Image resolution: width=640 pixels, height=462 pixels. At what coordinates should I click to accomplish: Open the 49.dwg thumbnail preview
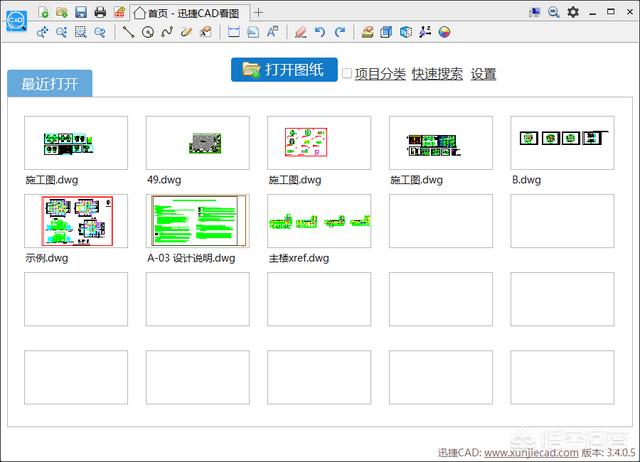pyautogui.click(x=198, y=143)
